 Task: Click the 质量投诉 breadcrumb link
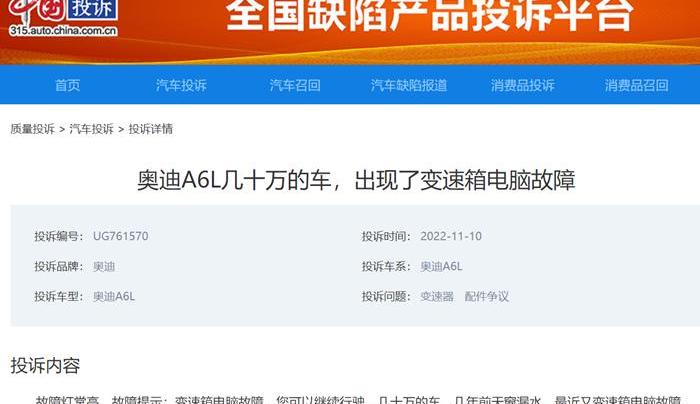[x=33, y=129]
